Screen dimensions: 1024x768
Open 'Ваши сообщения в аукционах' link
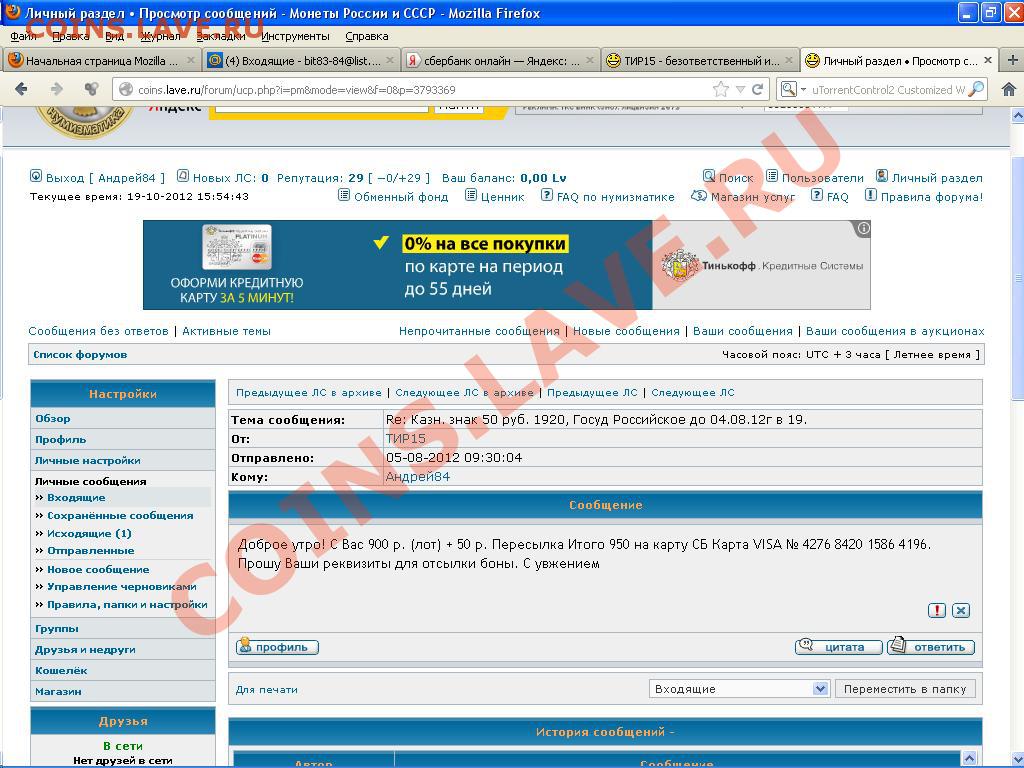(x=895, y=331)
